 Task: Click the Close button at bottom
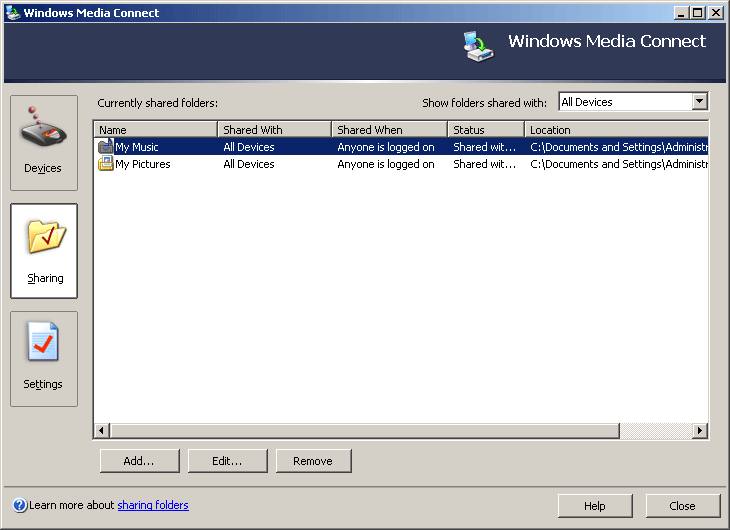click(683, 506)
